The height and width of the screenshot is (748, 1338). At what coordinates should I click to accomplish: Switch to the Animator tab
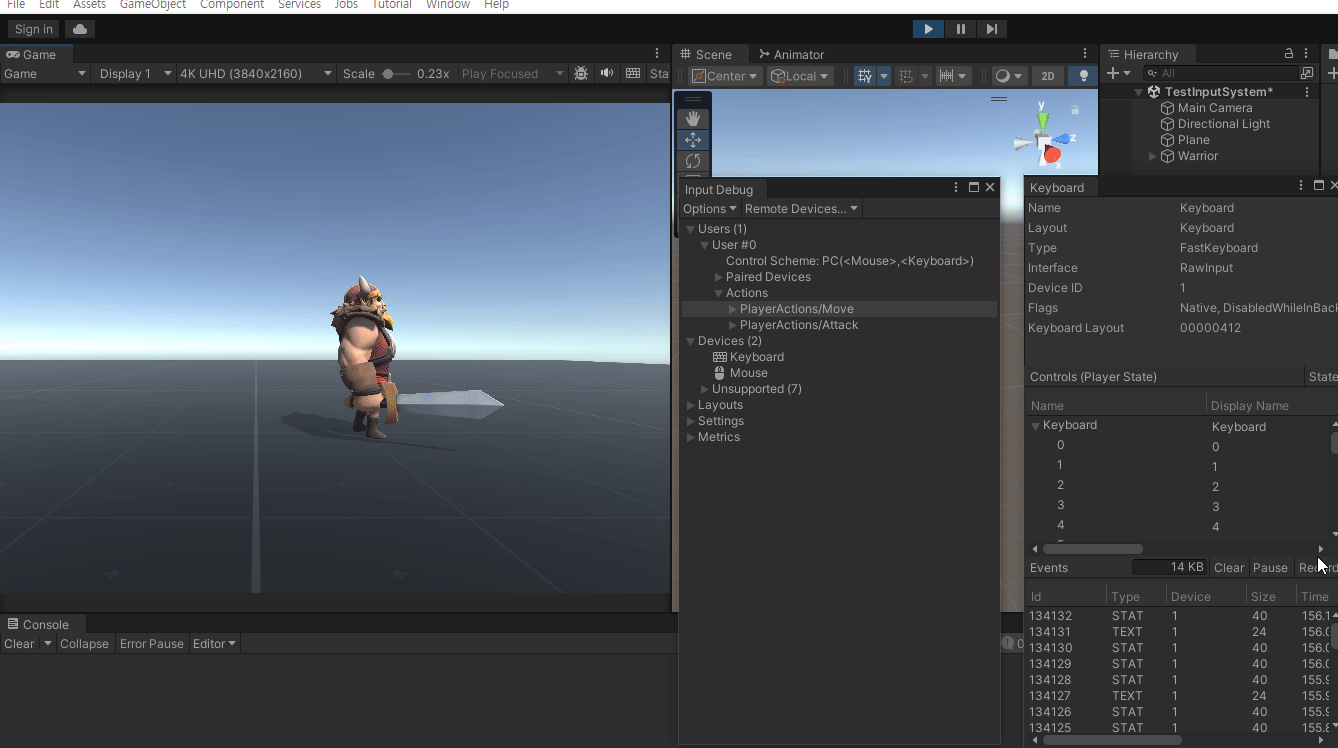(x=791, y=54)
